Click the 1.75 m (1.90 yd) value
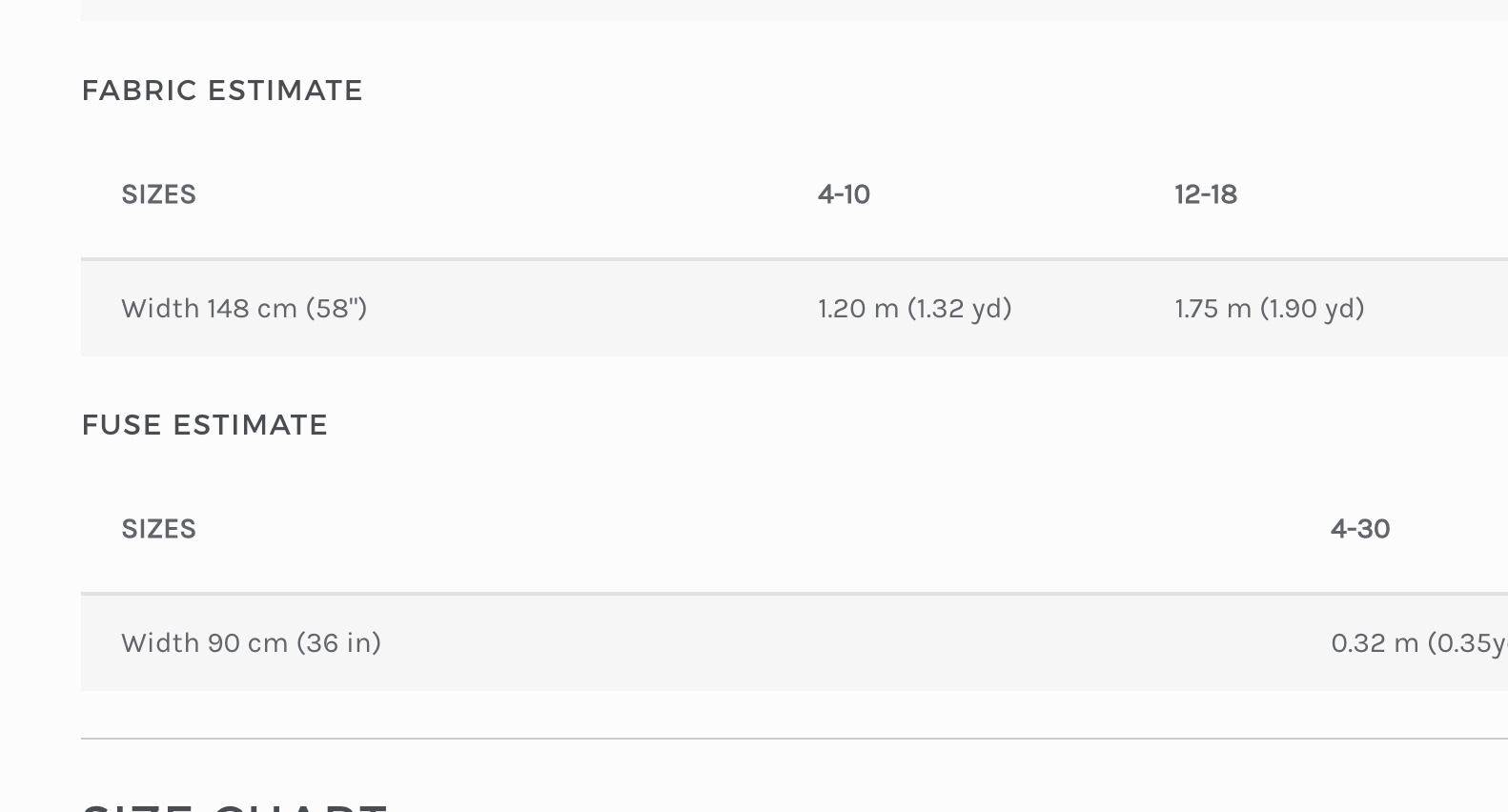1508x812 pixels. [x=1270, y=309]
